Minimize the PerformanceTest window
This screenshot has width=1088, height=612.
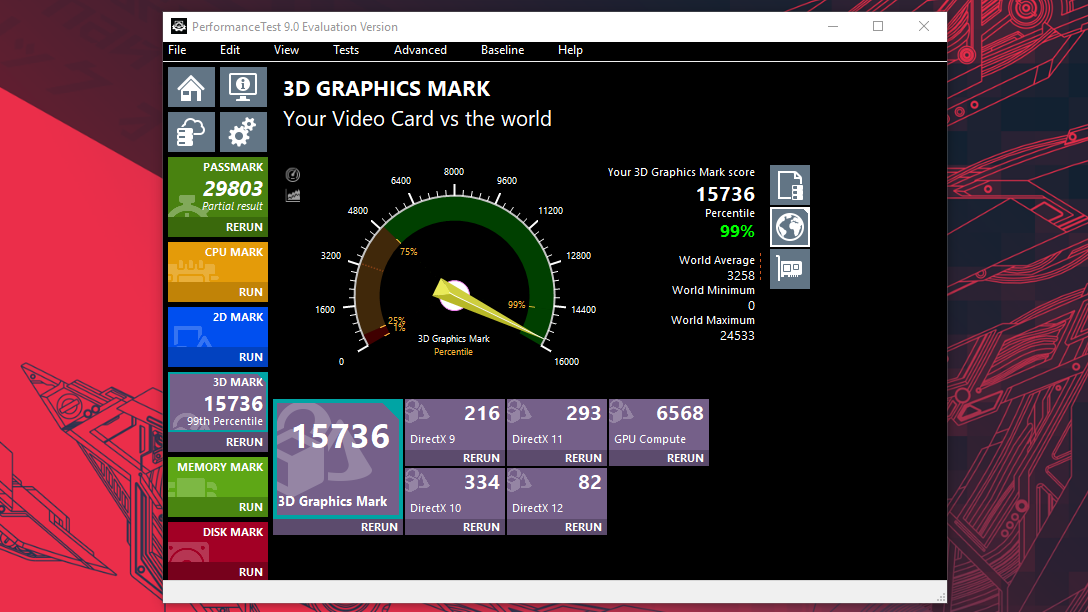pos(833,26)
